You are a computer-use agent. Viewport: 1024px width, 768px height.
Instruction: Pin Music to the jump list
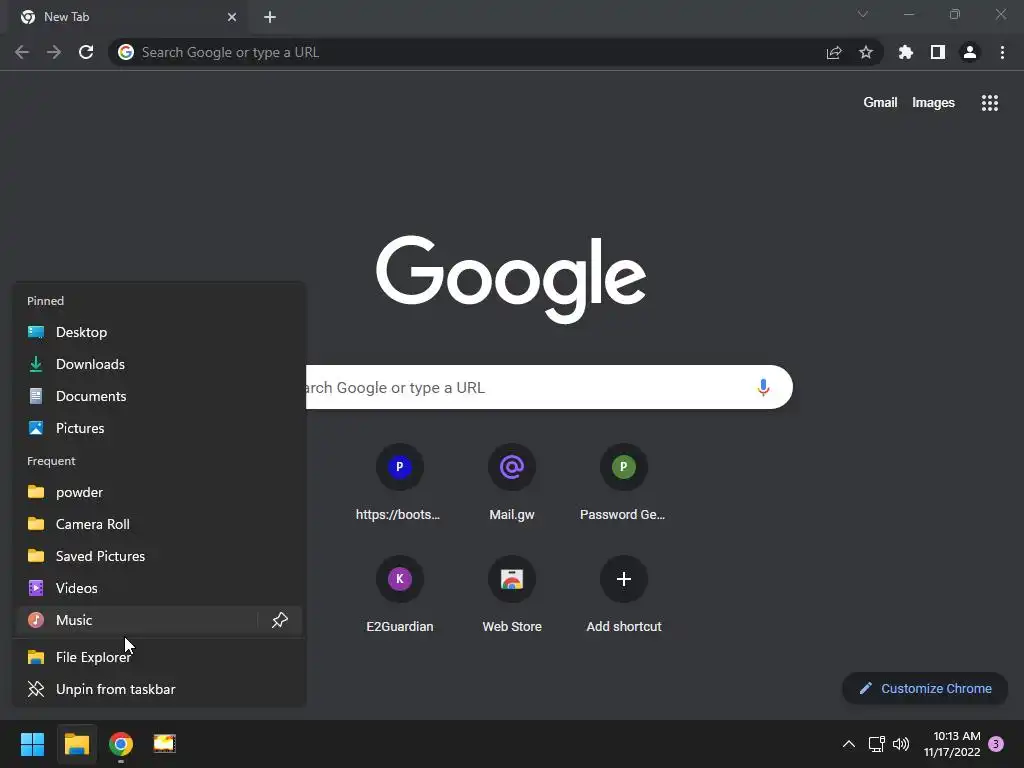coord(280,620)
